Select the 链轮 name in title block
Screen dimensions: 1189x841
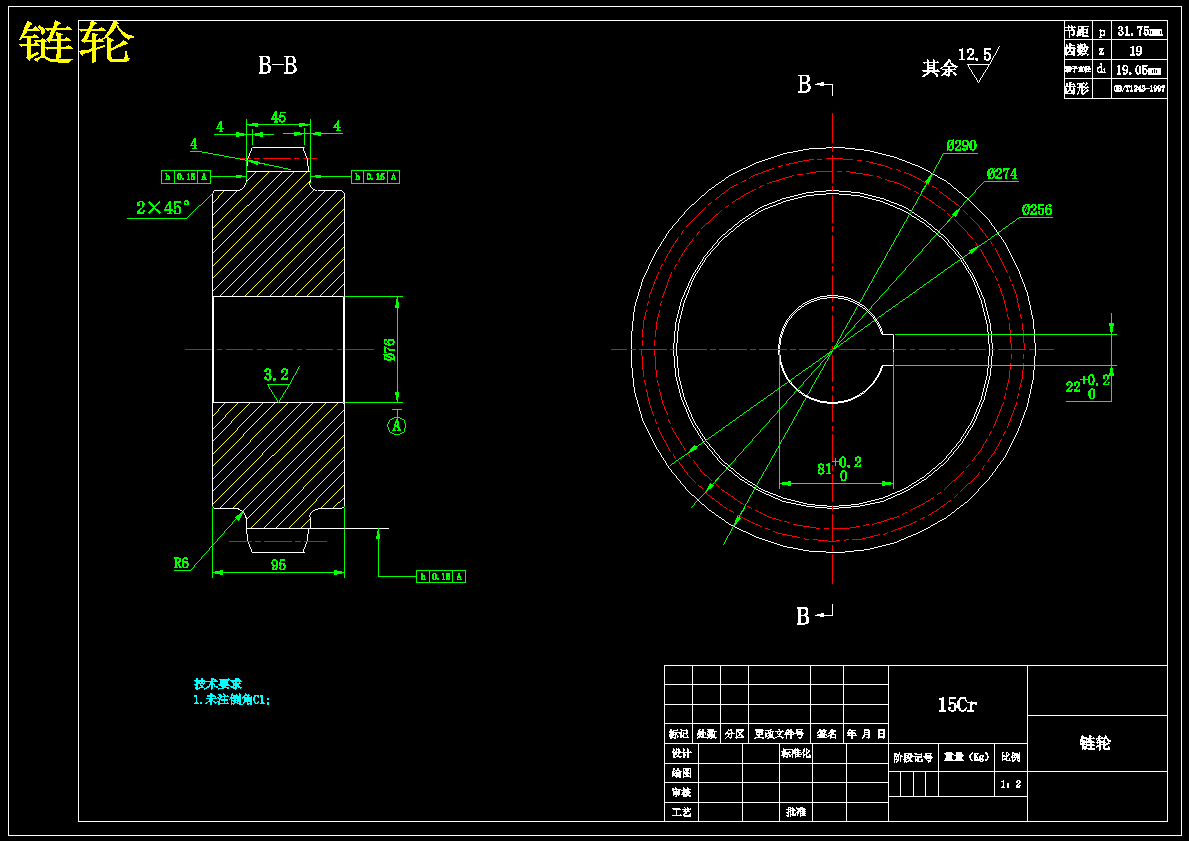point(1096,743)
